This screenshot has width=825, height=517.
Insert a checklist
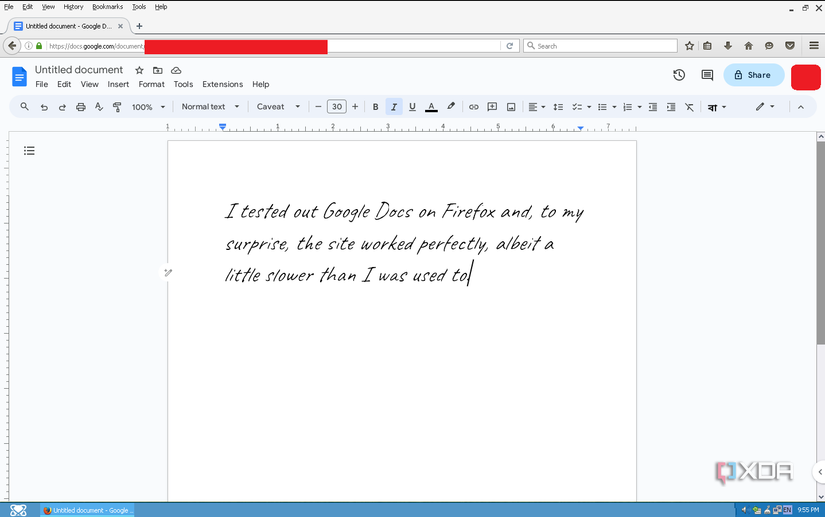(577, 107)
